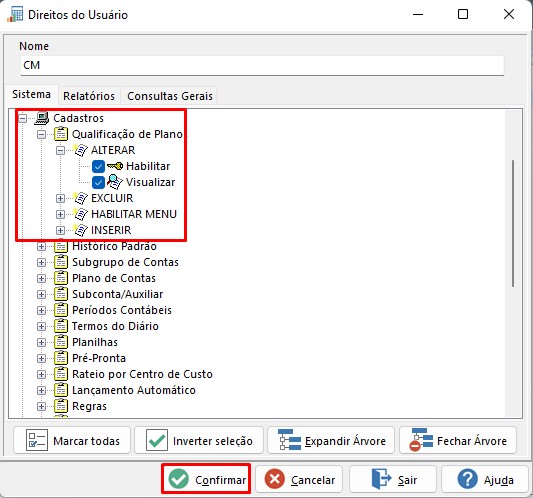The width and height of the screenshot is (533, 498).
Task: Click the Plano de Contas notepad icon
Action: pyautogui.click(x=61, y=278)
